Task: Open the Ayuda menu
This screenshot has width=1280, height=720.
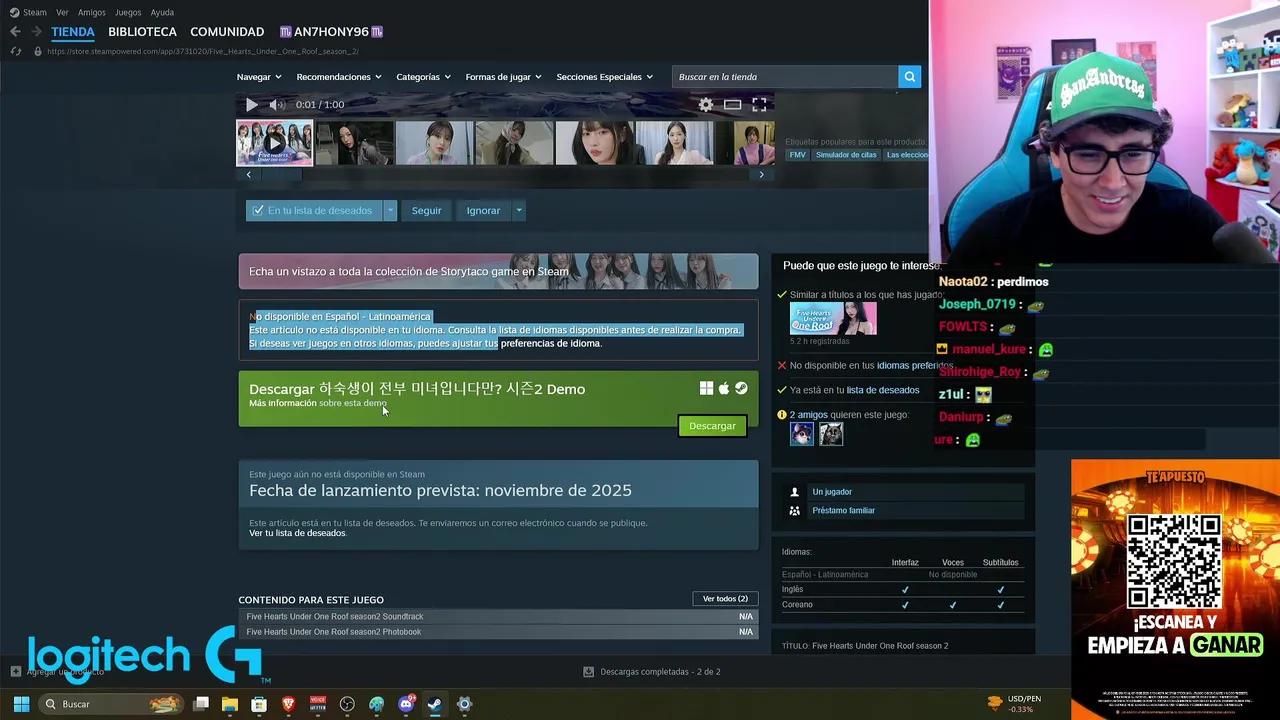Action: click(162, 12)
